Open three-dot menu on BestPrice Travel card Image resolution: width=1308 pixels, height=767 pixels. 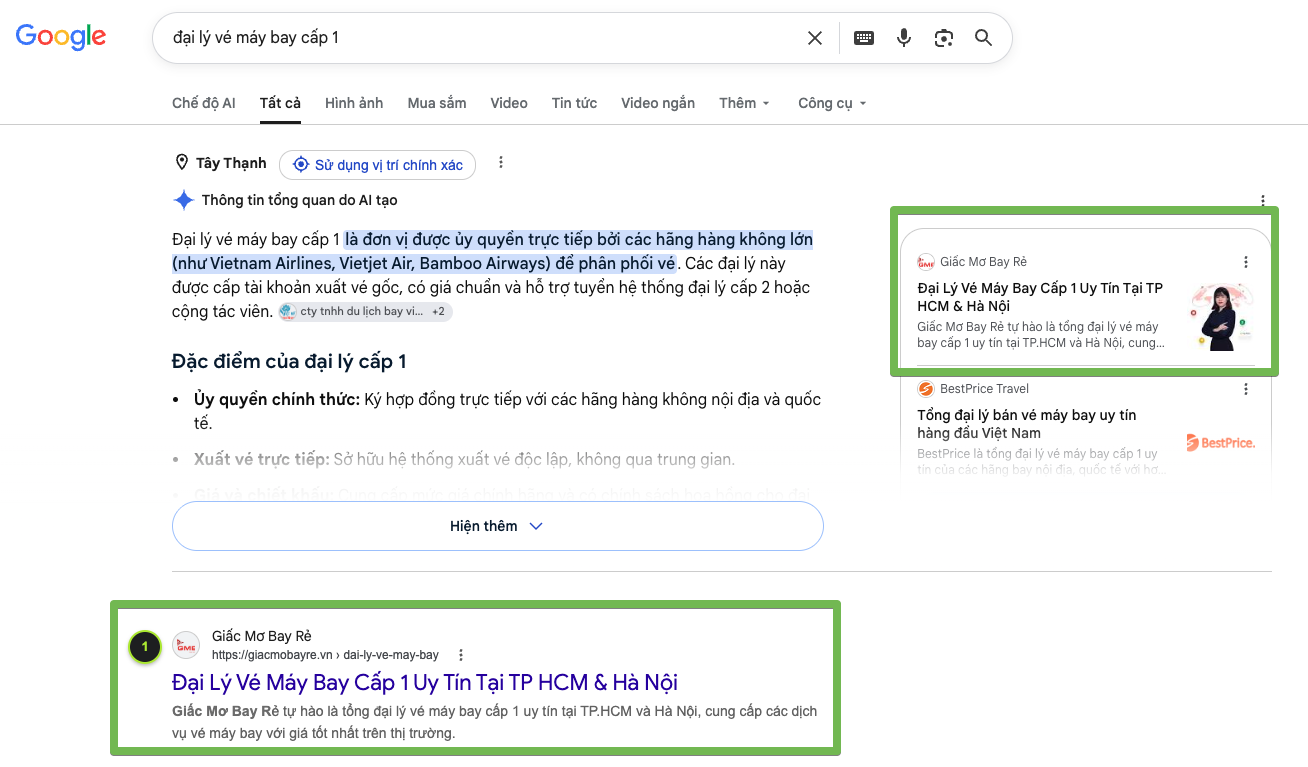point(1245,389)
